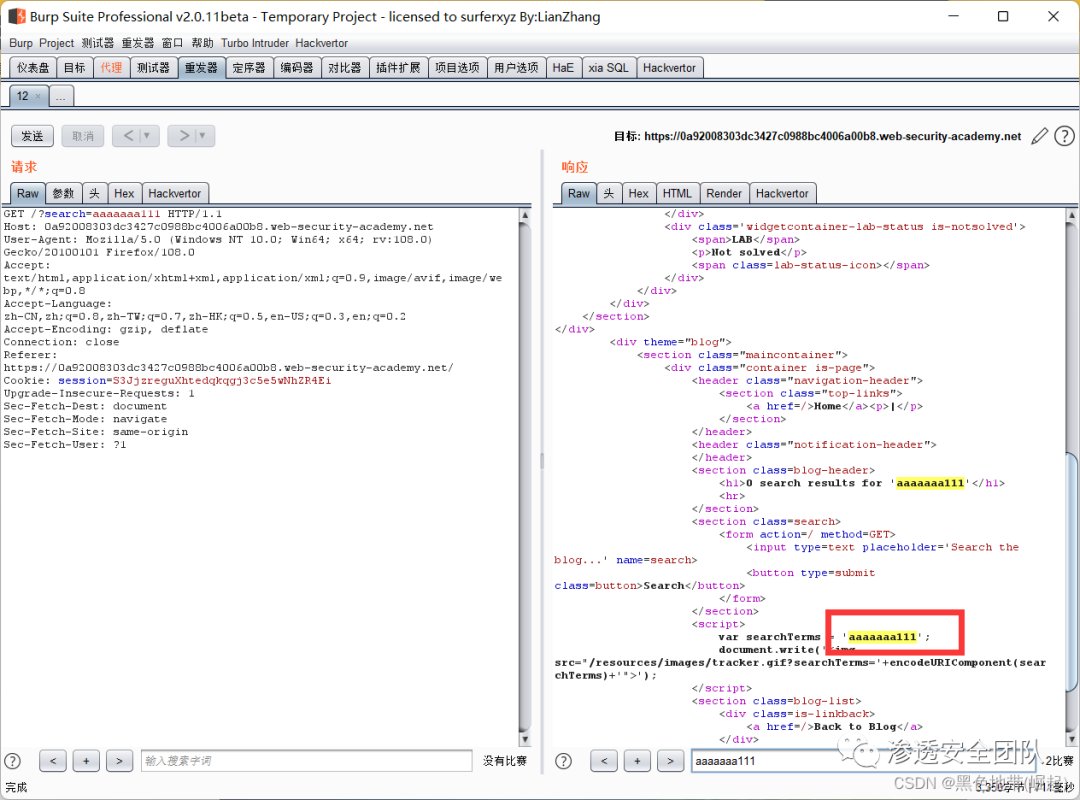Open the 用户选项 tab
Image resolution: width=1080 pixels, height=800 pixels.
pyautogui.click(x=517, y=68)
